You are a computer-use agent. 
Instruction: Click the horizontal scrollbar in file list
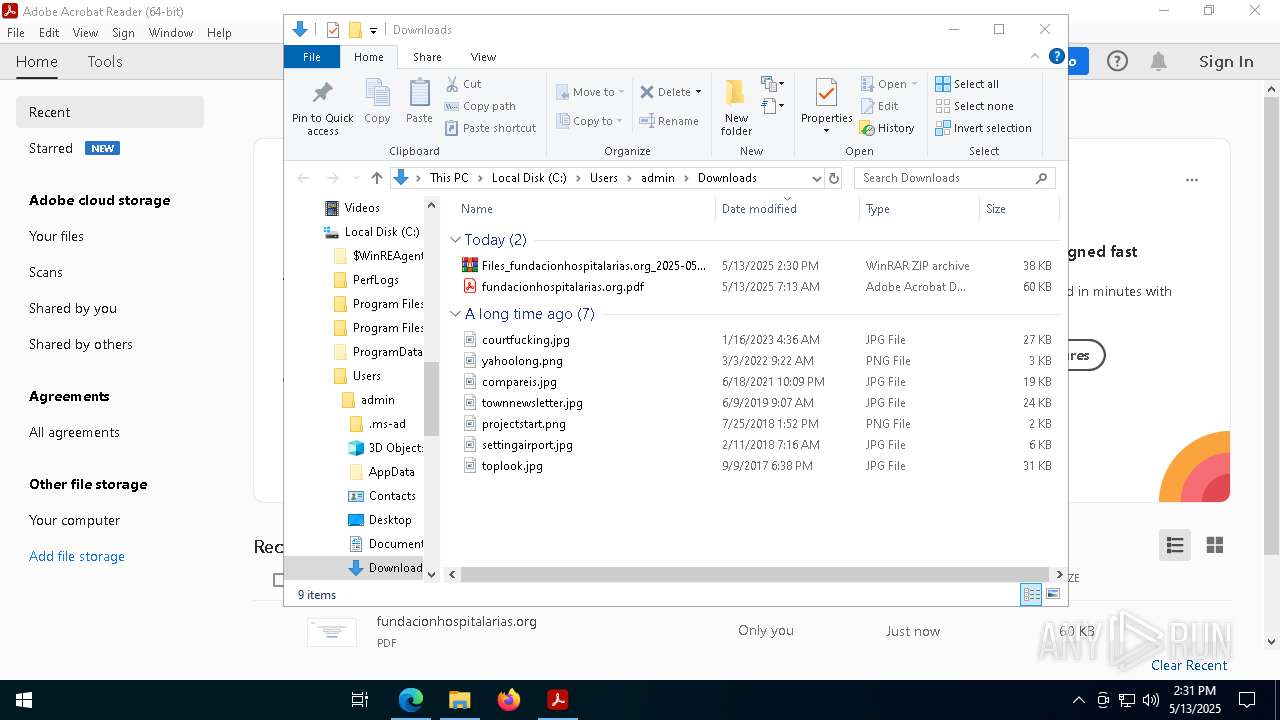pyautogui.click(x=754, y=575)
